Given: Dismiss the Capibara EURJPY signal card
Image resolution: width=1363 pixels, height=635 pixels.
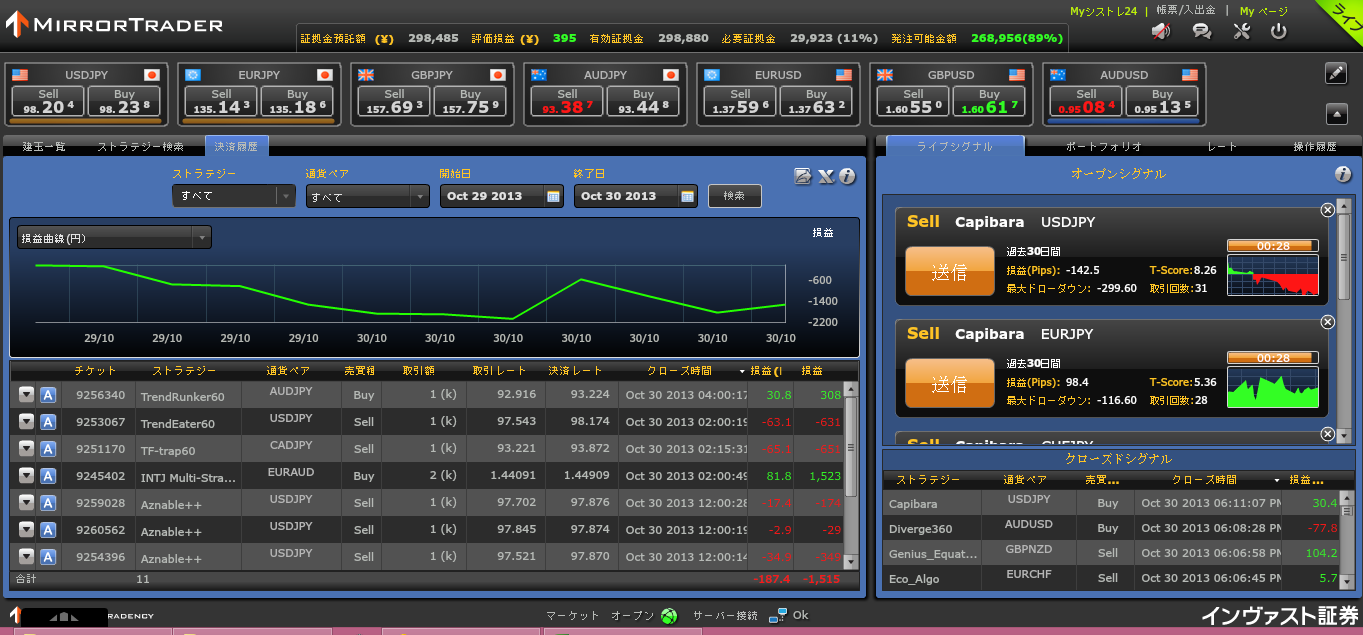Looking at the screenshot, I should pyautogui.click(x=1327, y=322).
